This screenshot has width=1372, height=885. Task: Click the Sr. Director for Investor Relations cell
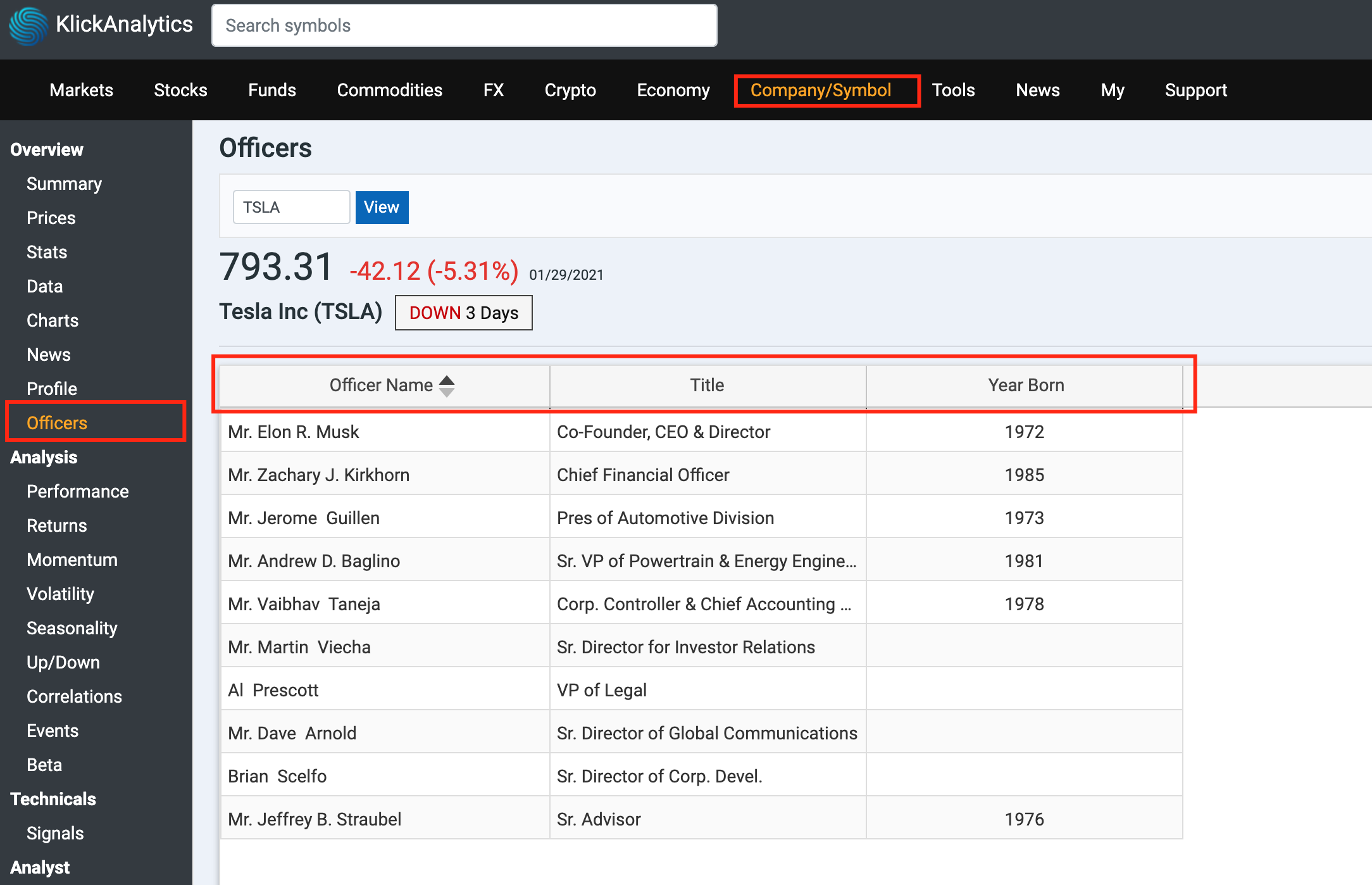click(x=708, y=647)
